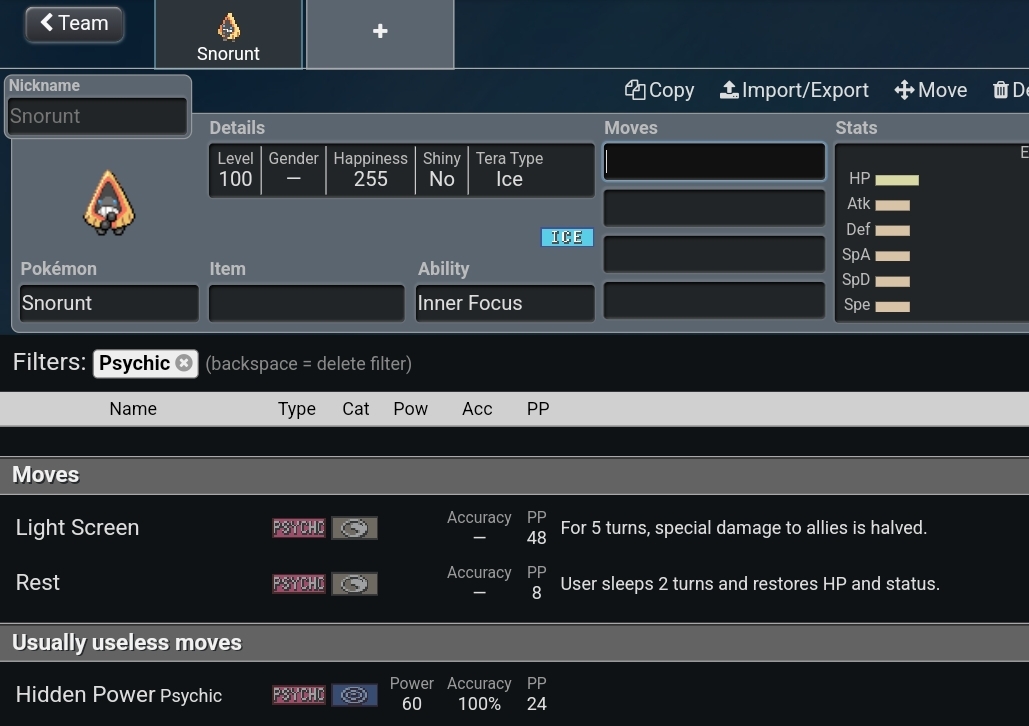Open stats via HP bar
The width and height of the screenshot is (1029, 726).
click(897, 180)
